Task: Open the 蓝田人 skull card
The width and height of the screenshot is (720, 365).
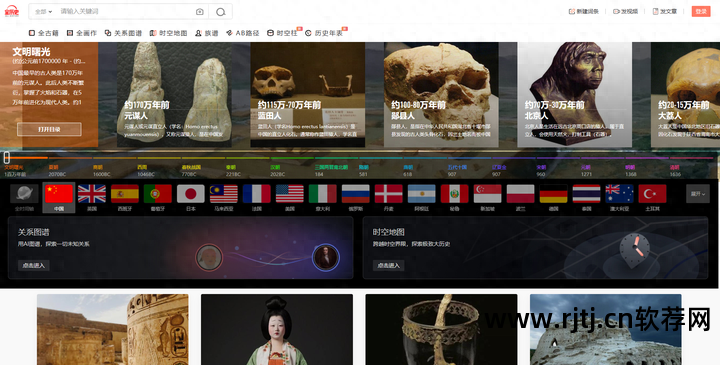Action: (x=308, y=95)
